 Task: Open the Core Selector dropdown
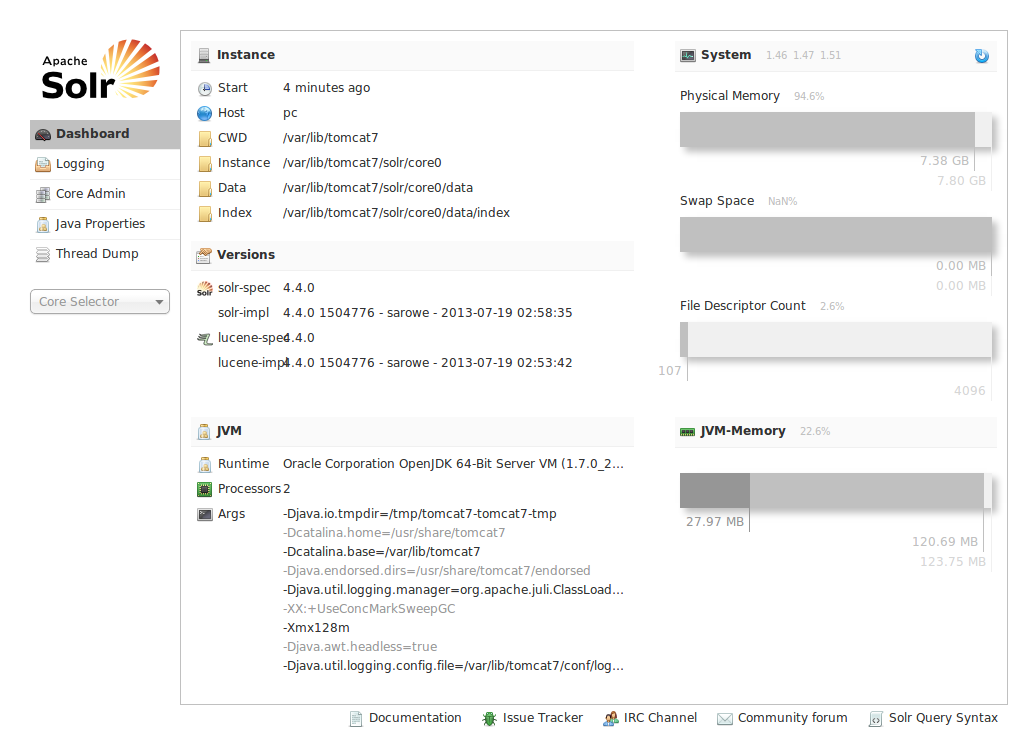coord(100,301)
